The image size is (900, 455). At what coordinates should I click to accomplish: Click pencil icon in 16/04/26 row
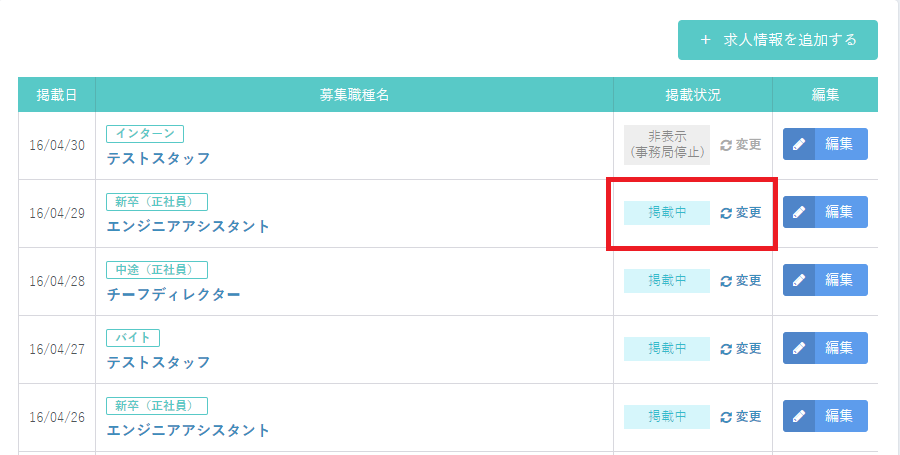[x=799, y=416]
